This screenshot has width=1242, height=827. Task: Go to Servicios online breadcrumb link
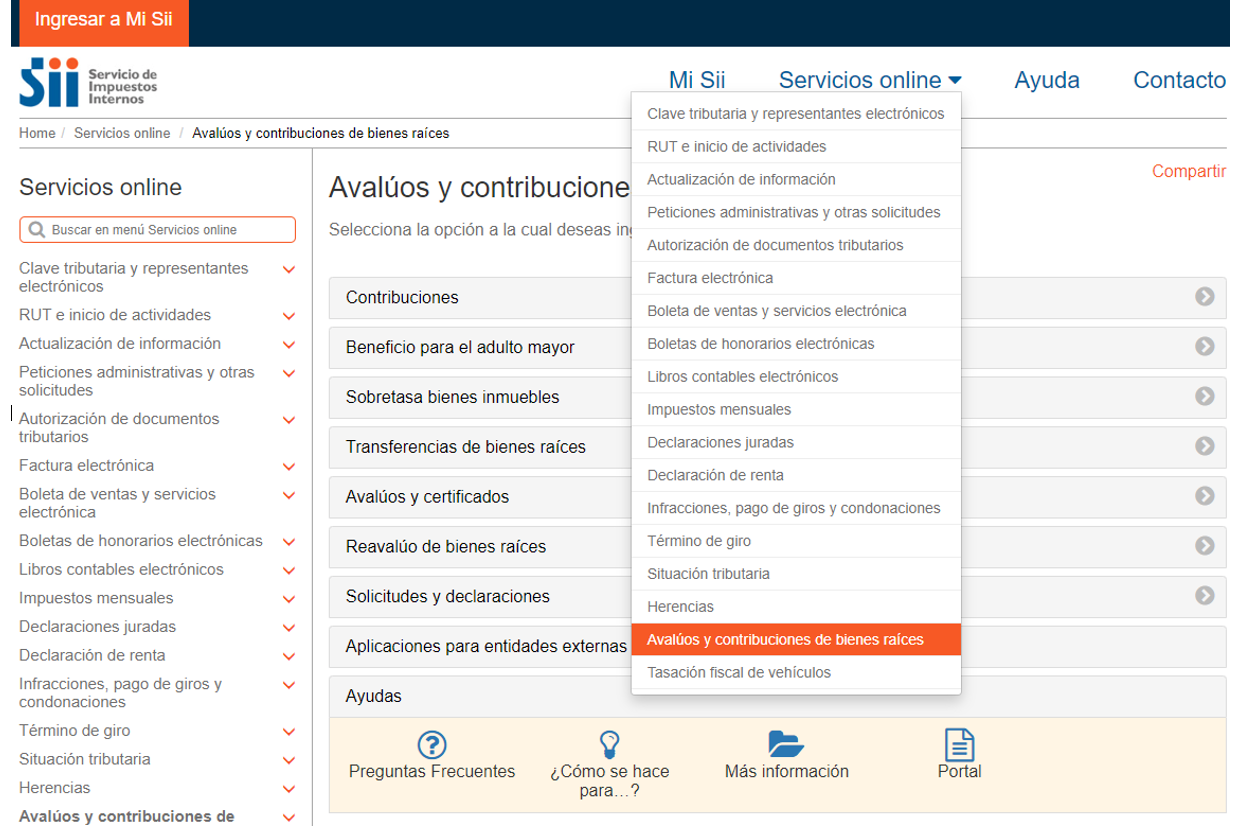coord(122,133)
